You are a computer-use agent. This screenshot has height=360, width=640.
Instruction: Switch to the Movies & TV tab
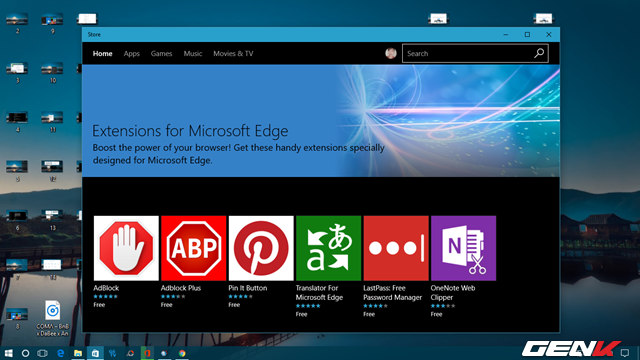[233, 53]
